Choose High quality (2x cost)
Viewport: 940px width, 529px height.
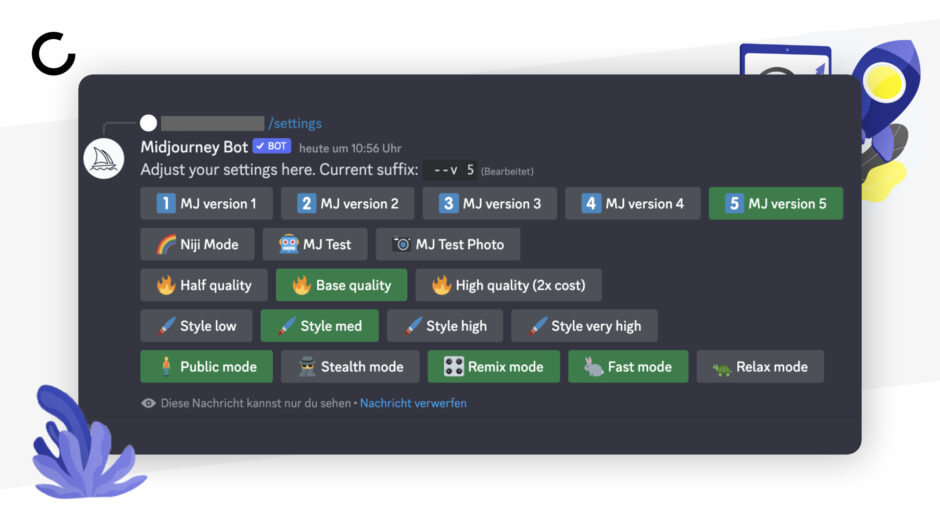[508, 285]
